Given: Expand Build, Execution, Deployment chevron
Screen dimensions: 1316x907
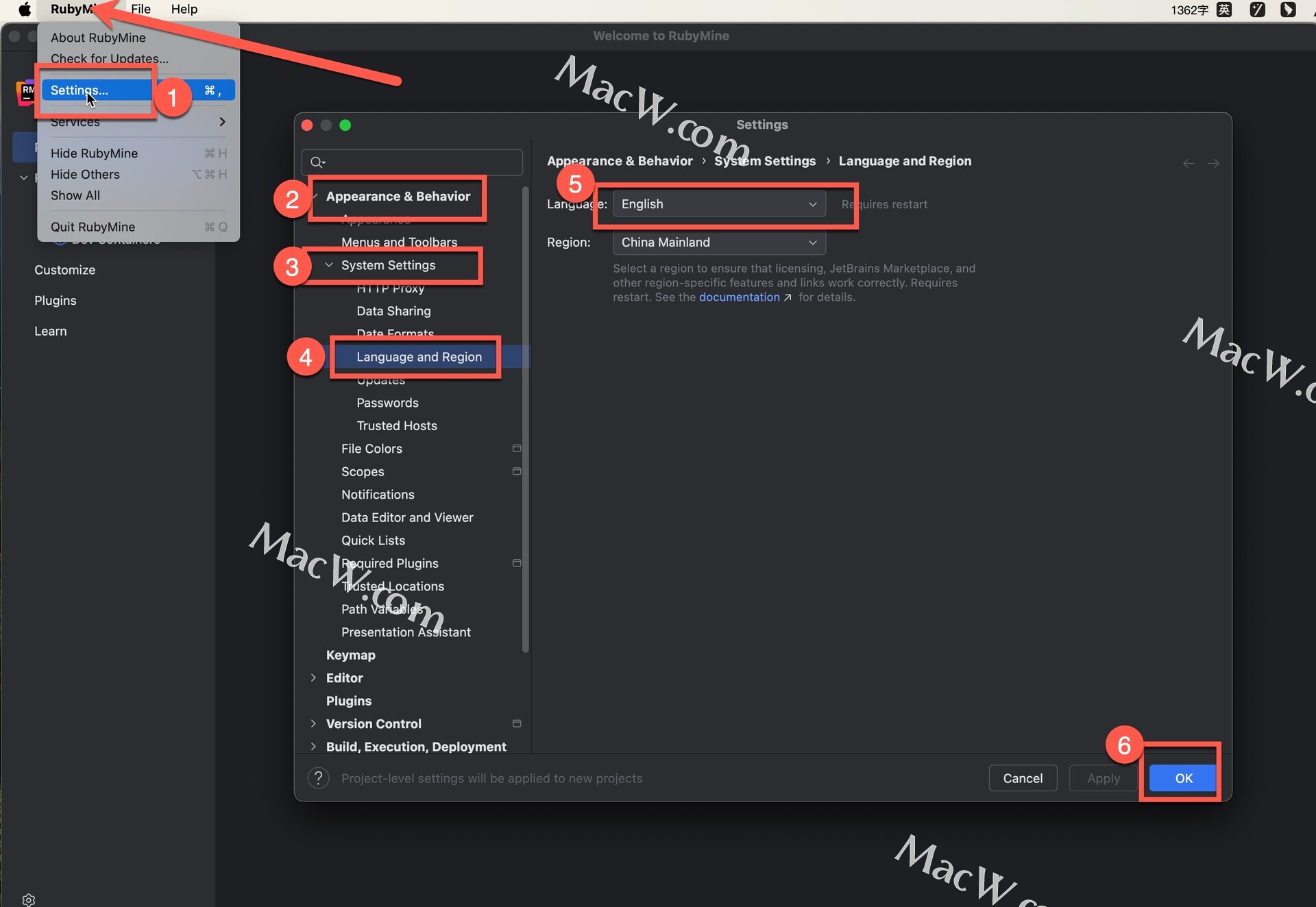Looking at the screenshot, I should [x=313, y=747].
